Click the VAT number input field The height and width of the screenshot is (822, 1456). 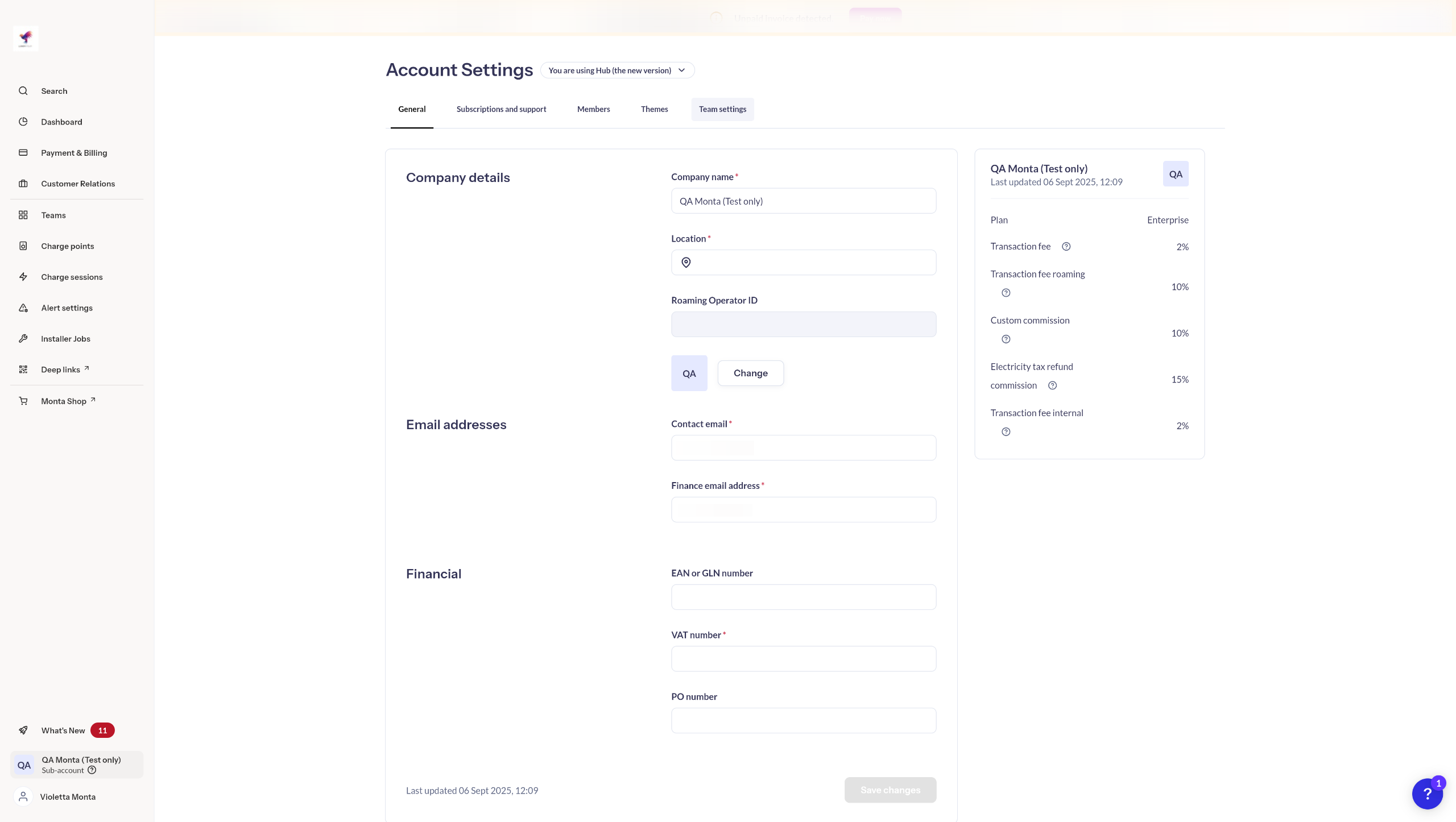coord(803,659)
